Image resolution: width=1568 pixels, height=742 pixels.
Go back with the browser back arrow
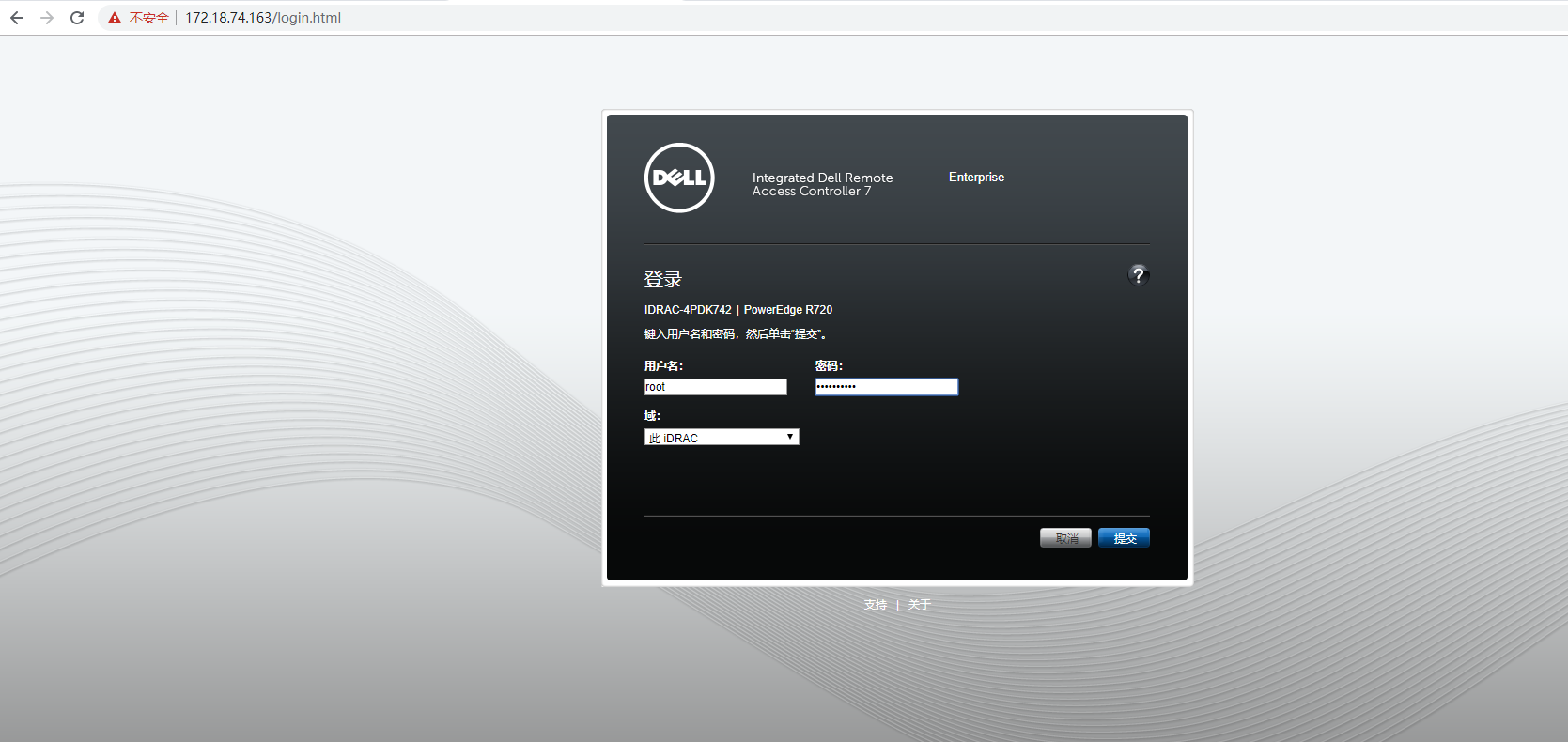click(x=17, y=18)
